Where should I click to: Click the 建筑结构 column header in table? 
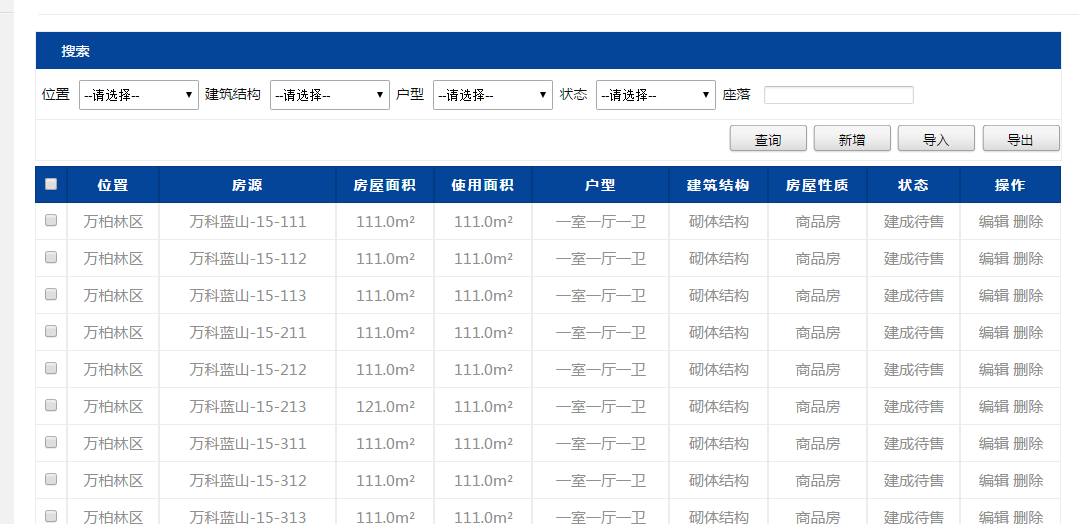pos(718,185)
